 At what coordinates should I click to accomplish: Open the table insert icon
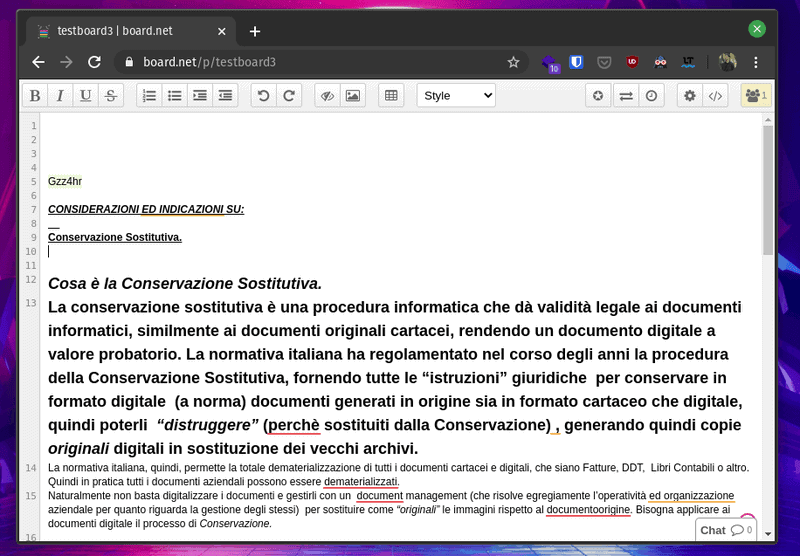391,96
